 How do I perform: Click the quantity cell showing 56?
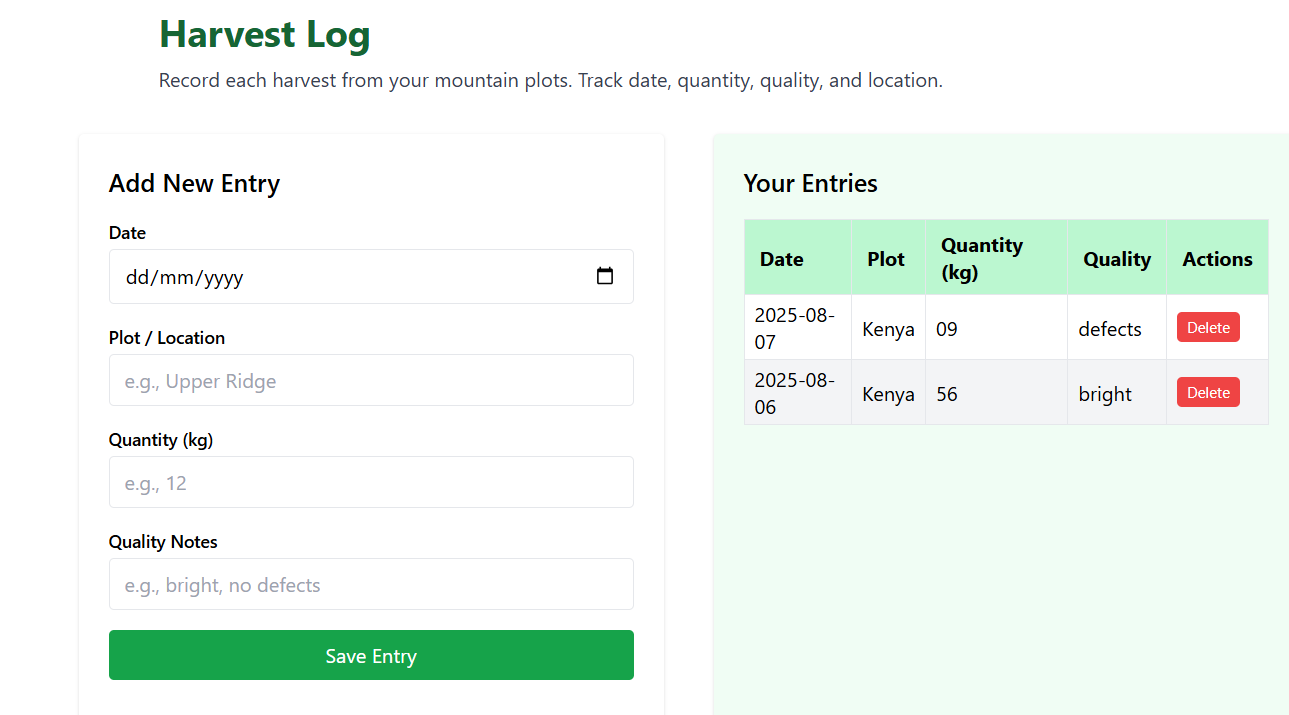point(996,392)
